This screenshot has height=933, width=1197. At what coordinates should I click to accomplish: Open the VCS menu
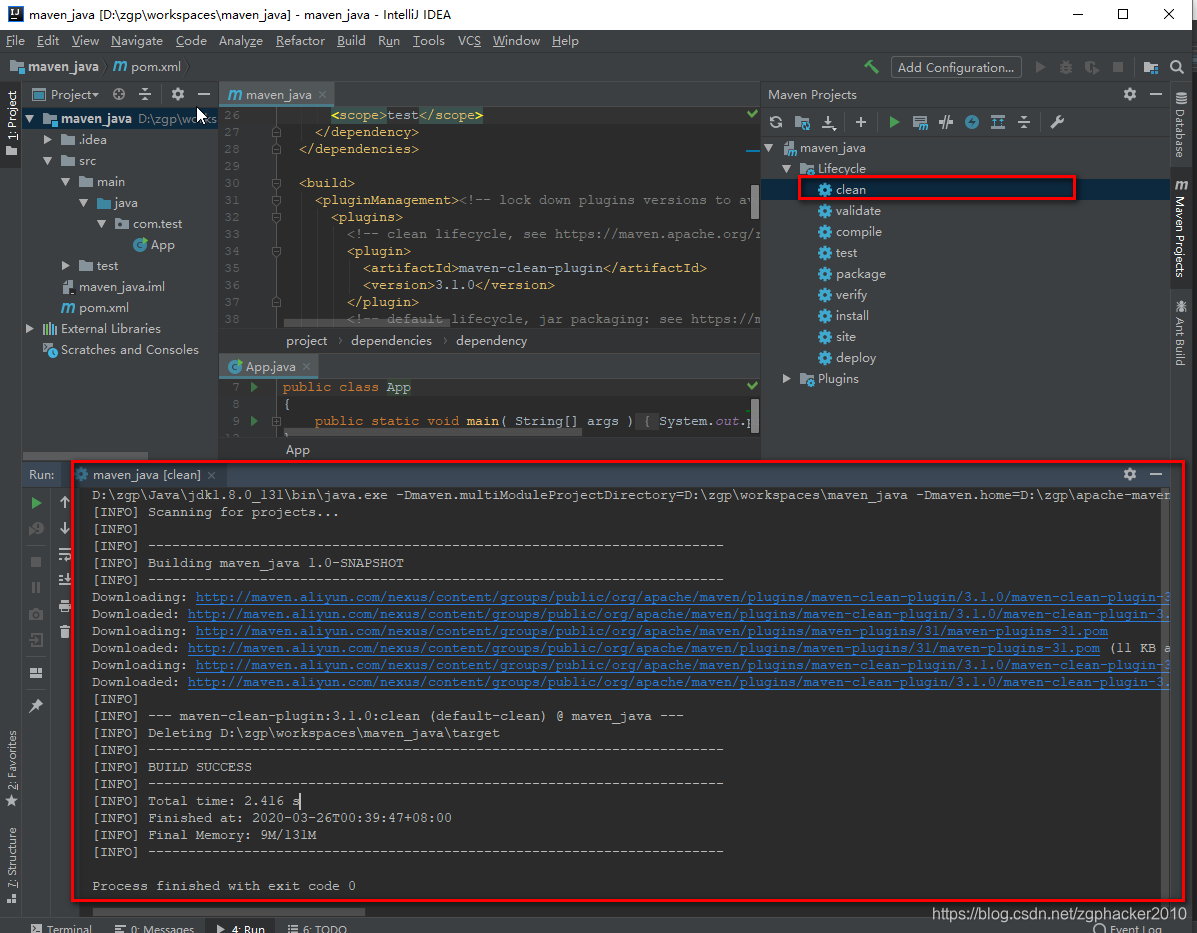point(469,40)
